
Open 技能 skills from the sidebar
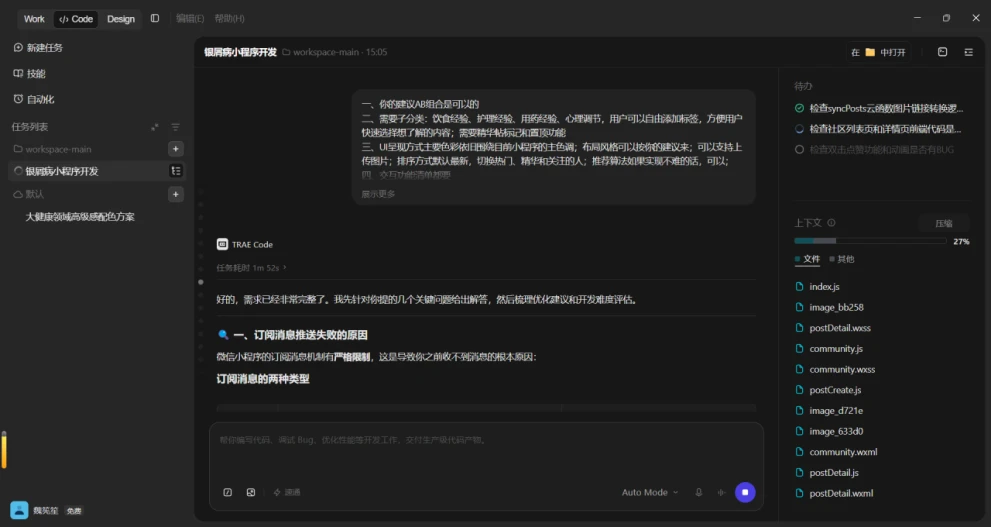click(x=29, y=73)
